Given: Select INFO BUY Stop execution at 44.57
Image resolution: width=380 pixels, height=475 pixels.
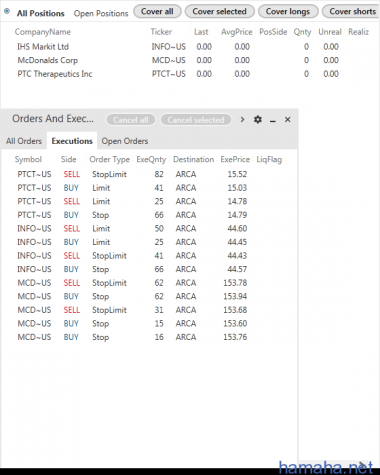Looking at the screenshot, I should 149,269.
